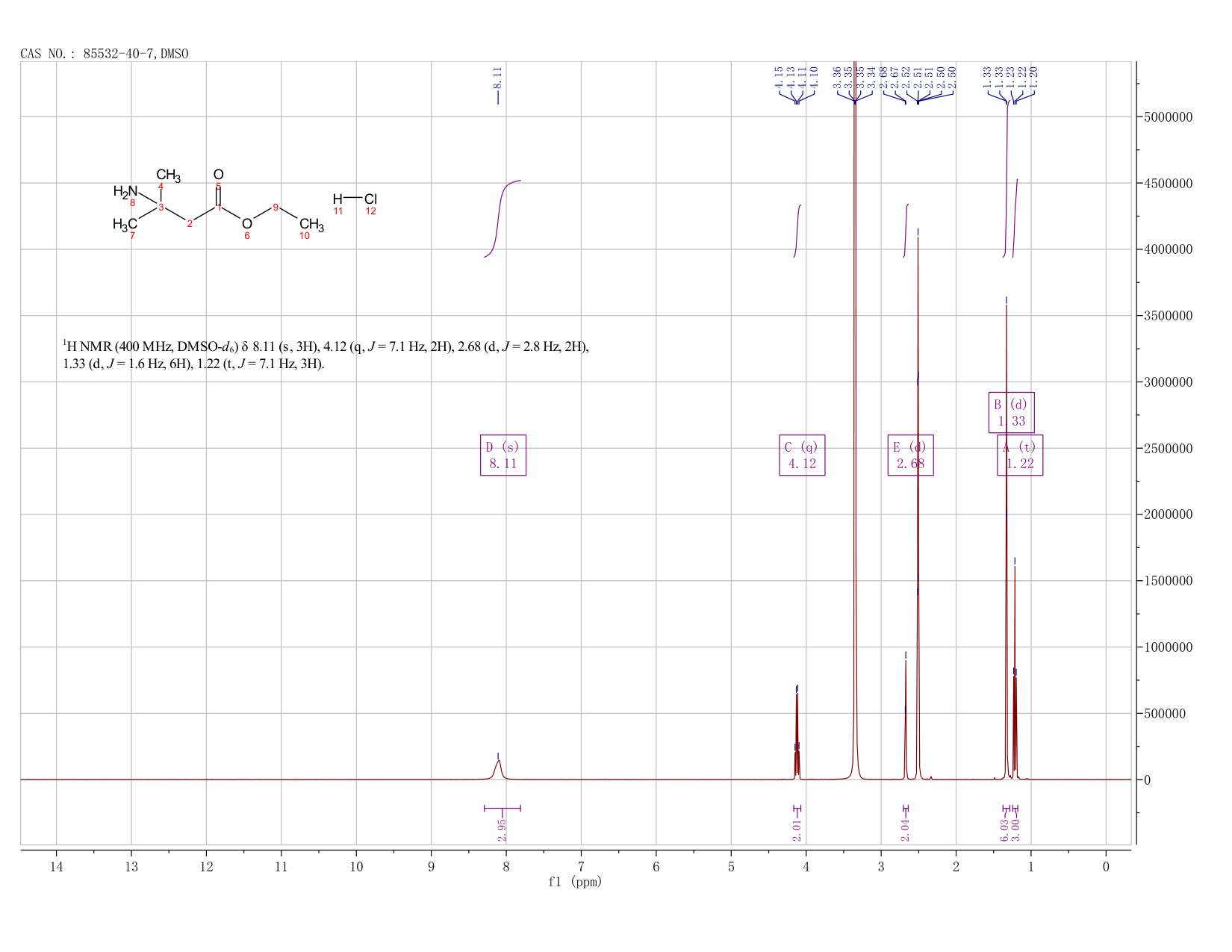1232x952 pixels.
Task: Click the carbonyl O atom in the structure
Action: (218, 175)
